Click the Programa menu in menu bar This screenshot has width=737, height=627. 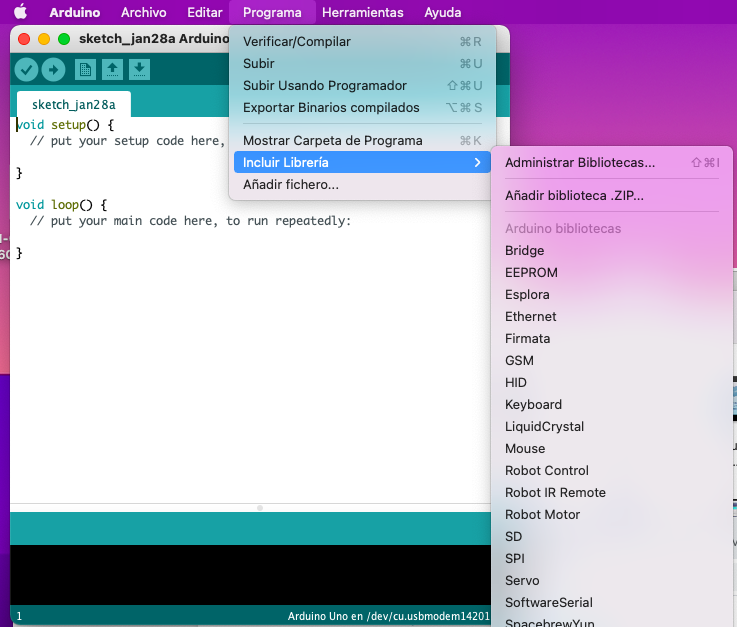point(272,12)
